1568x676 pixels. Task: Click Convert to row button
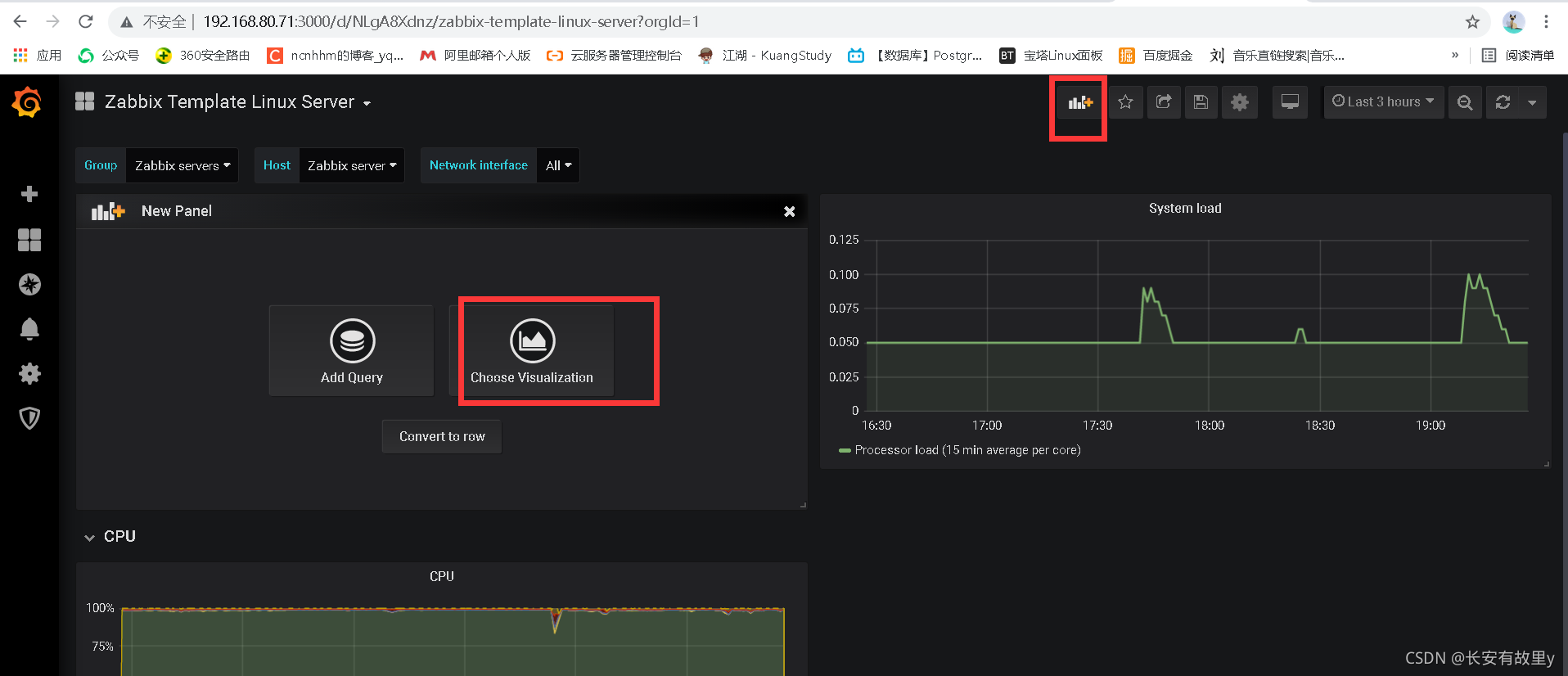442,436
